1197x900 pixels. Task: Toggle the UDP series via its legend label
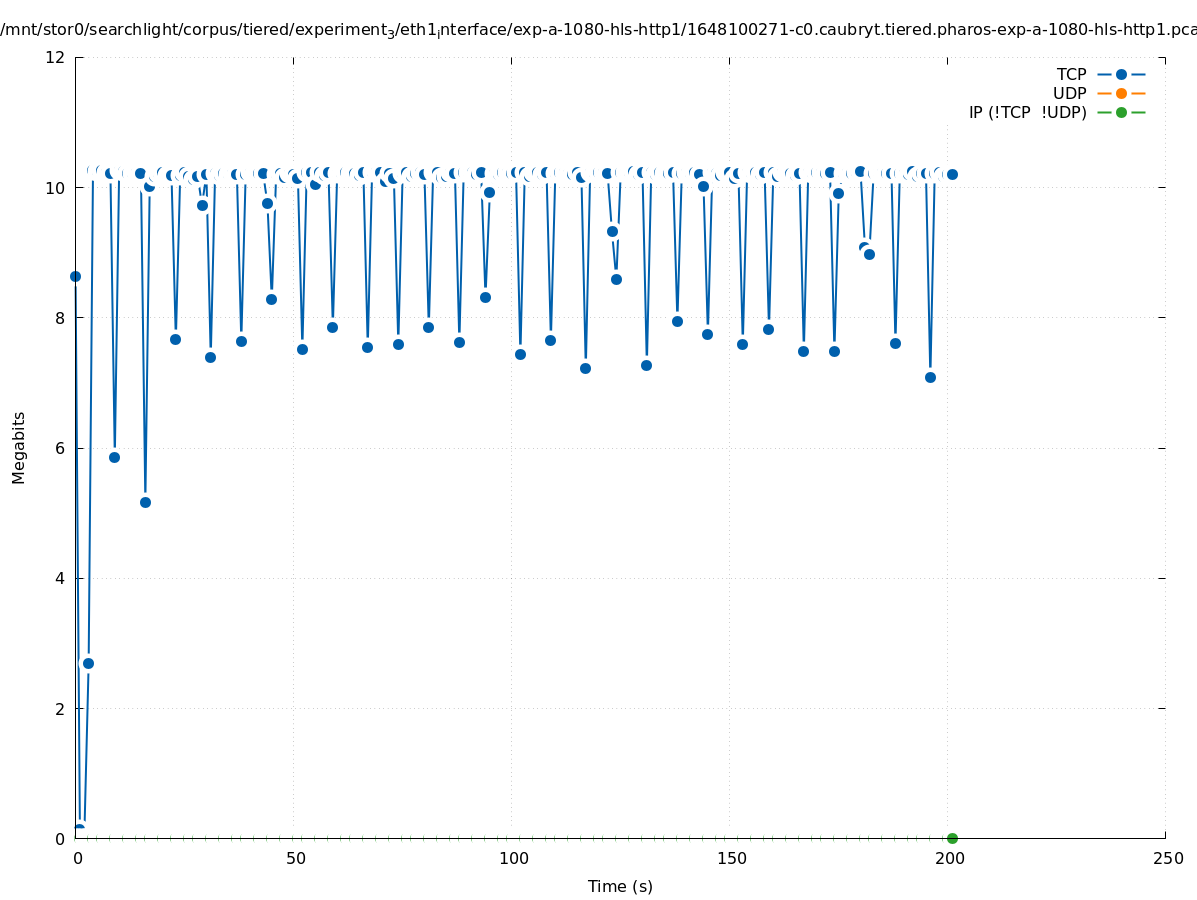pos(1069,93)
